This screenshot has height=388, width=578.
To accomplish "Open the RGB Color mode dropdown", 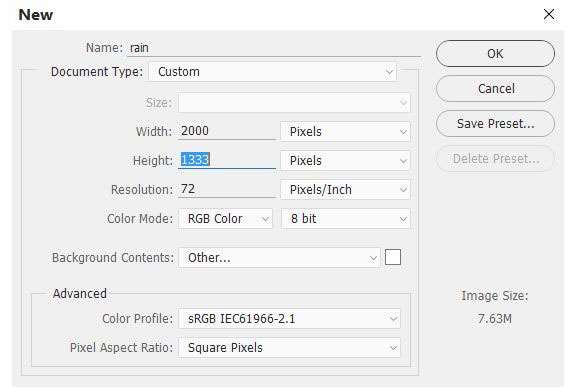I will pos(226,219).
